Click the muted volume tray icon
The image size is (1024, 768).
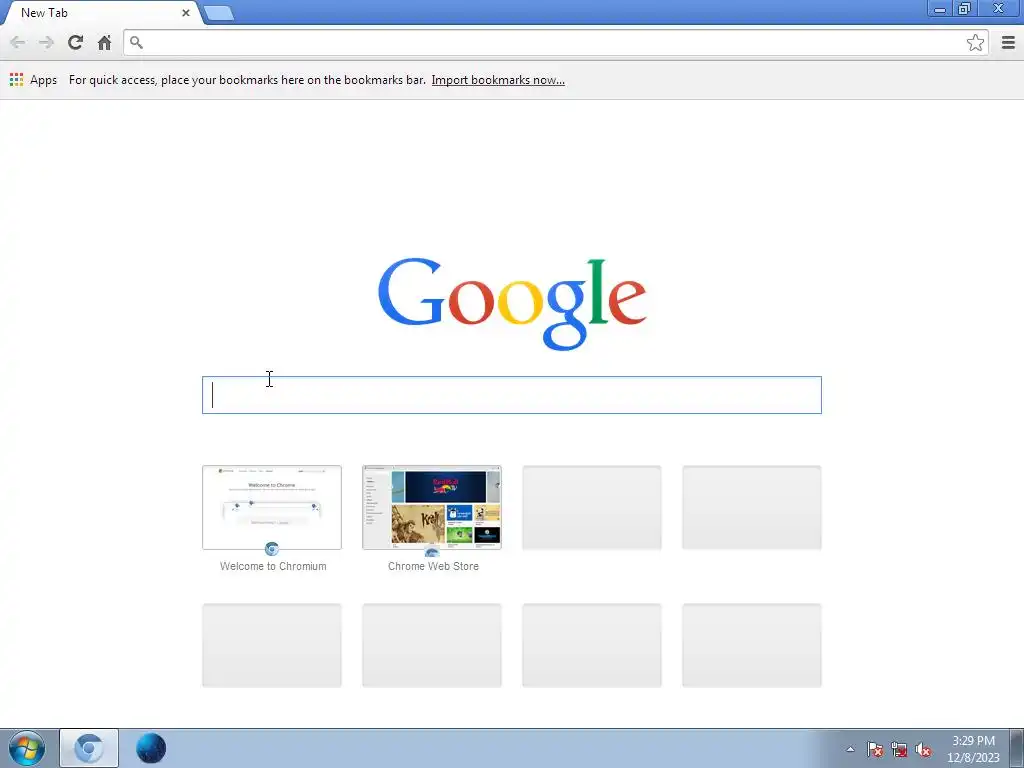pos(923,749)
